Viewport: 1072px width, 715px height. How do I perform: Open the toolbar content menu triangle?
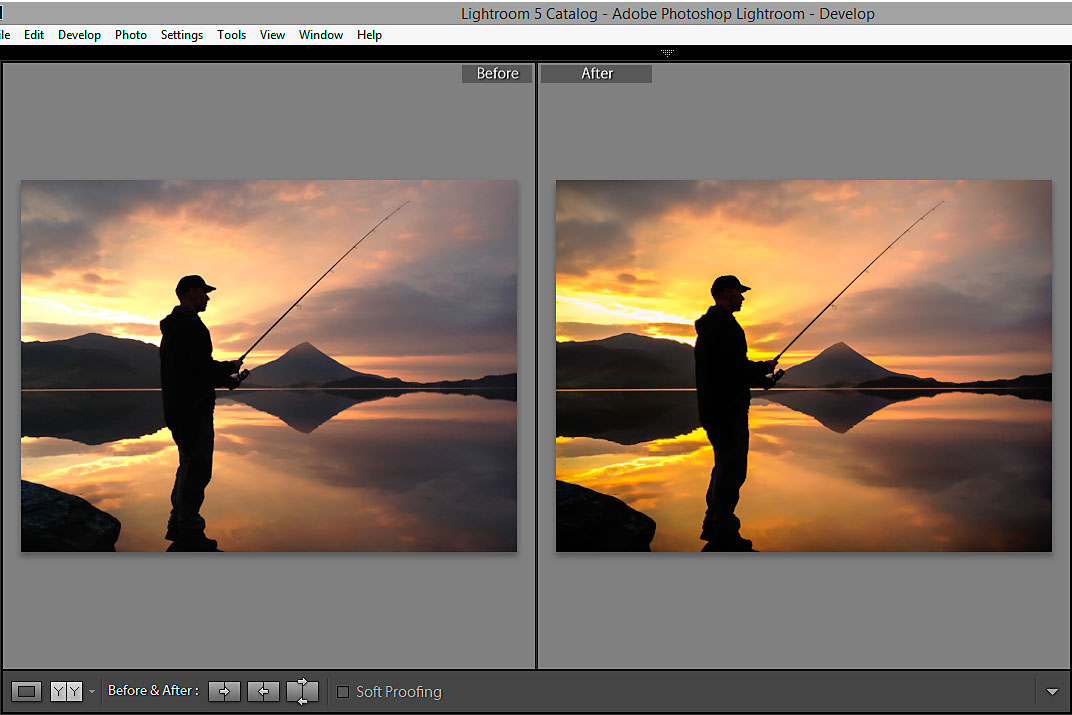pyautogui.click(x=1051, y=692)
